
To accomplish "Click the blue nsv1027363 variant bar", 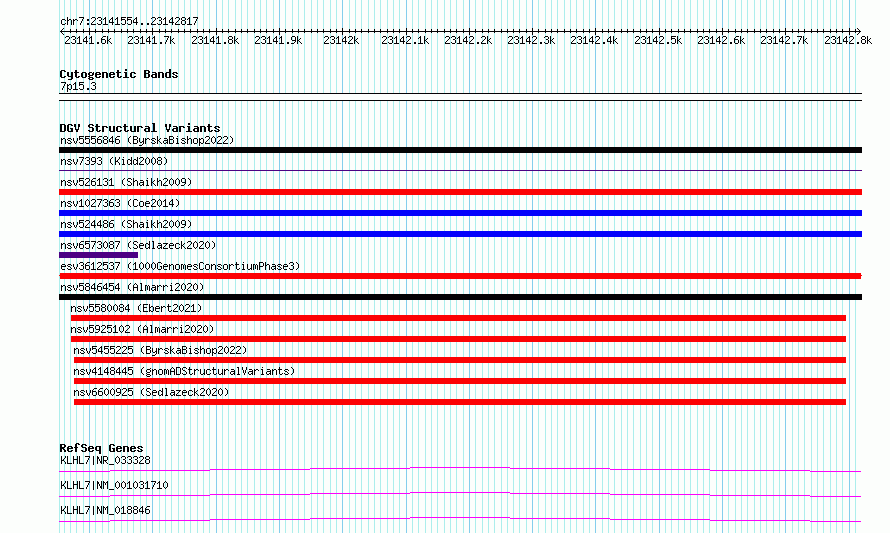I will click(460, 213).
